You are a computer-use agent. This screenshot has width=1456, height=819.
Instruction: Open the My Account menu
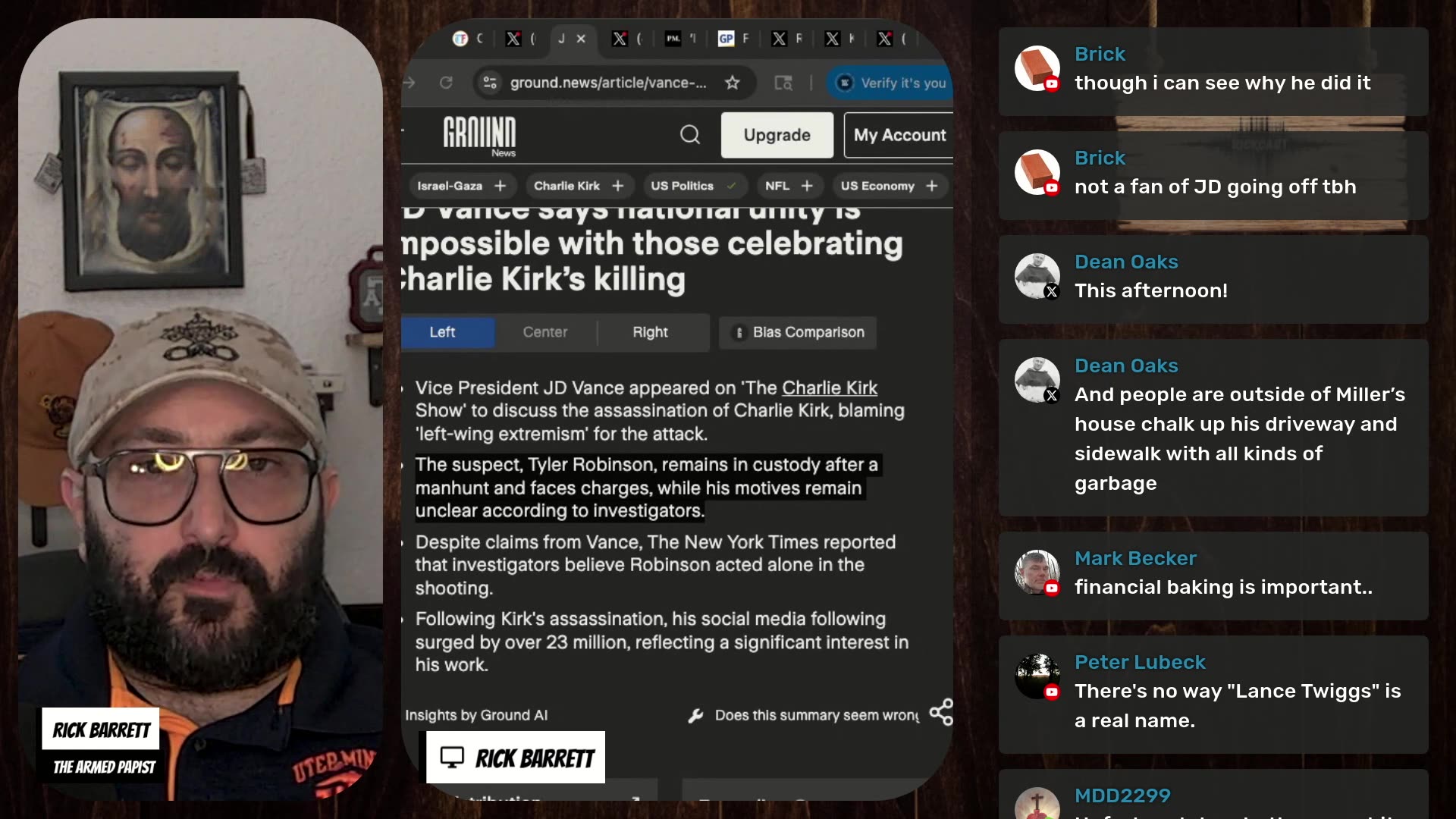click(x=899, y=135)
